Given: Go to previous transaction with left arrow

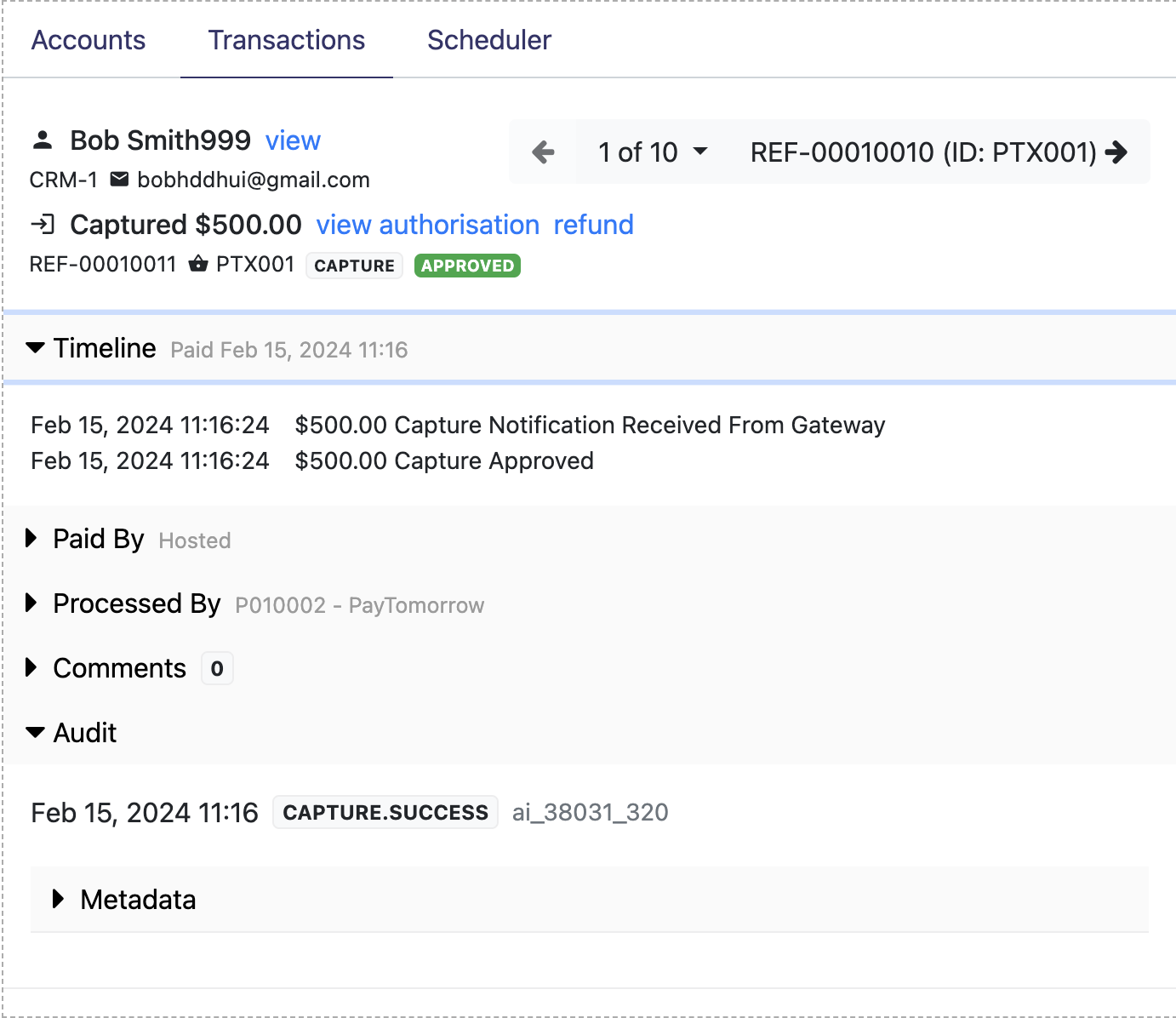Looking at the screenshot, I should [543, 152].
